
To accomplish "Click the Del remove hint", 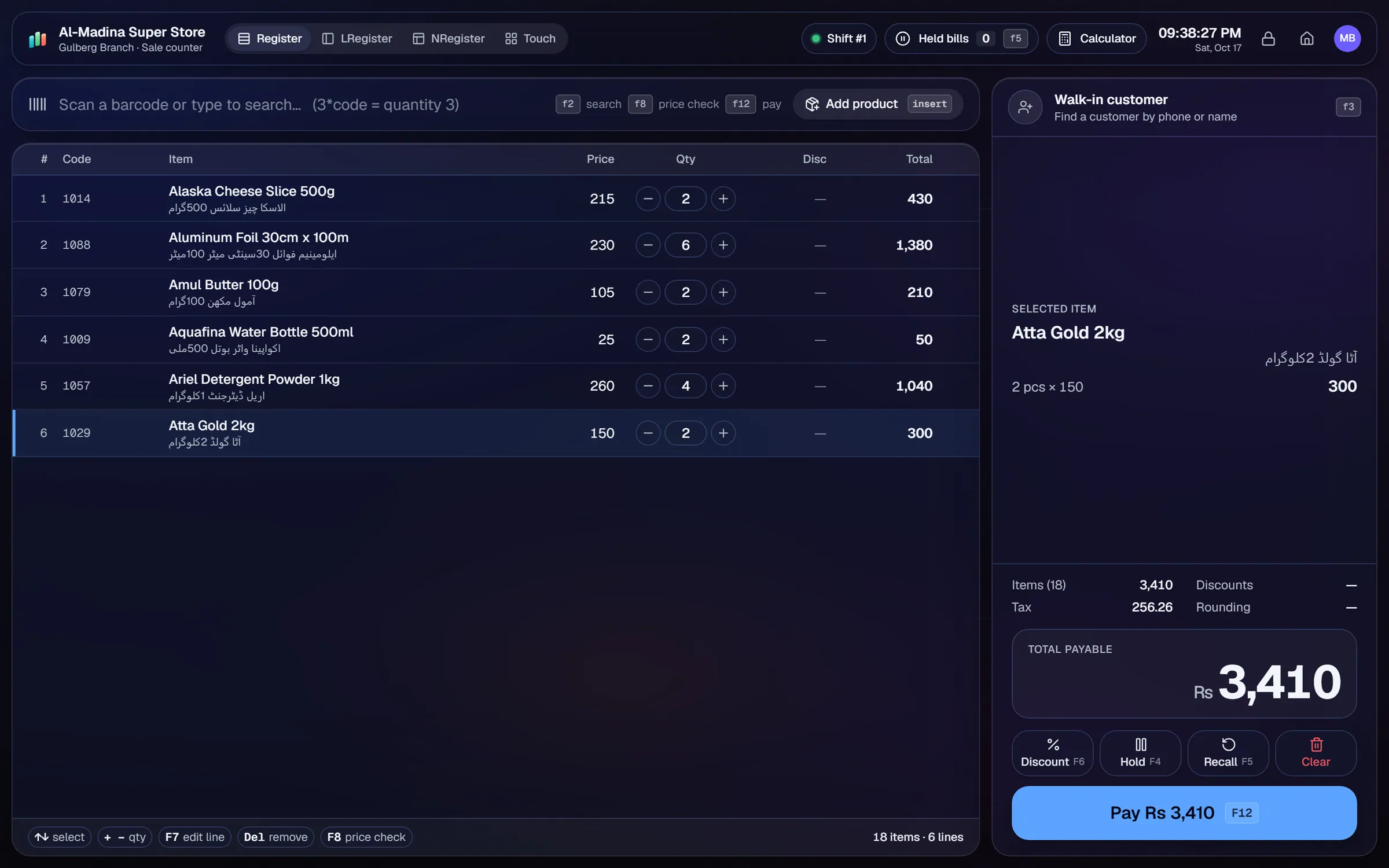I will 275,837.
